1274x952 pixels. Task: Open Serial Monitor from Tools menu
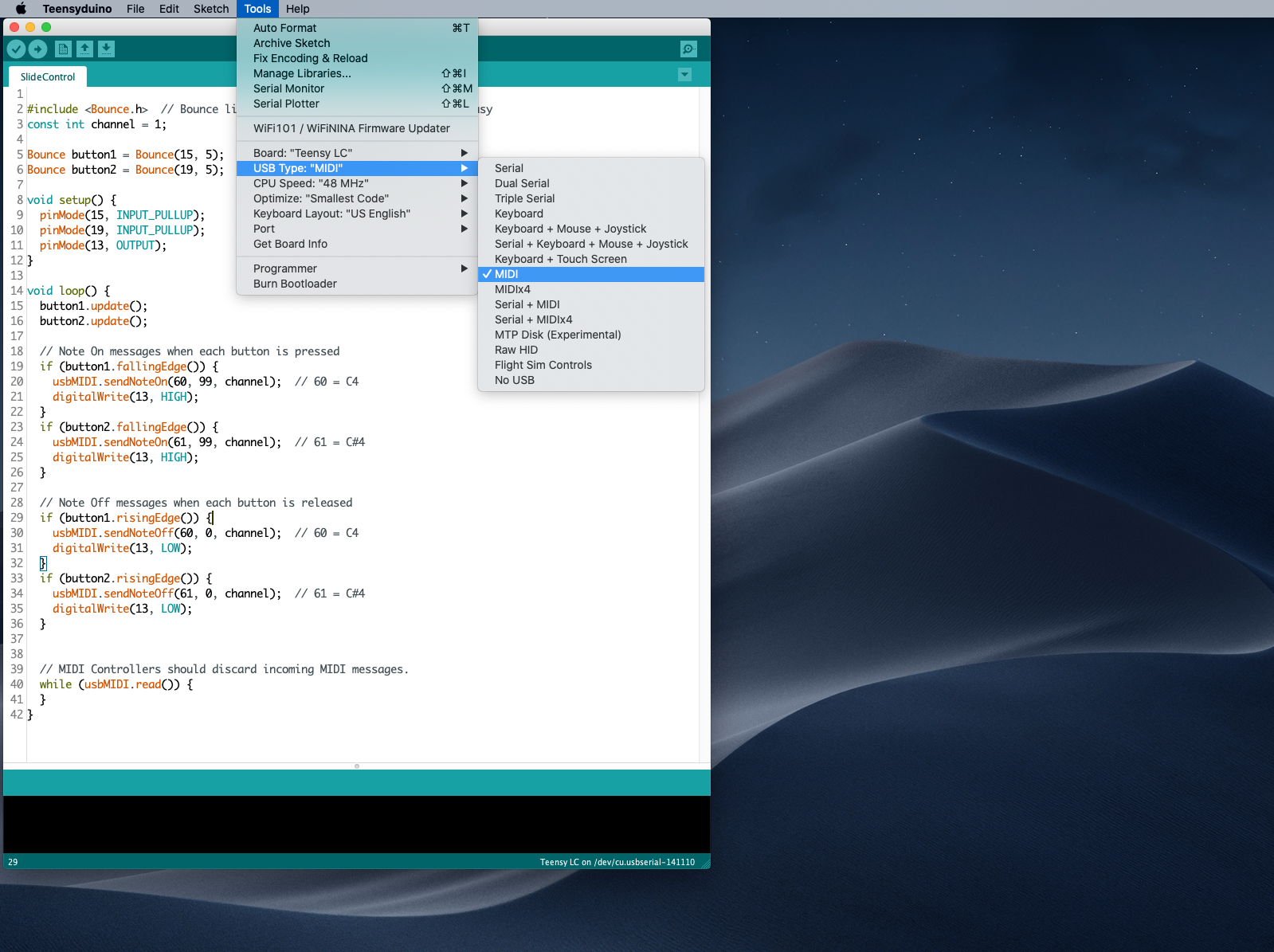click(357, 88)
